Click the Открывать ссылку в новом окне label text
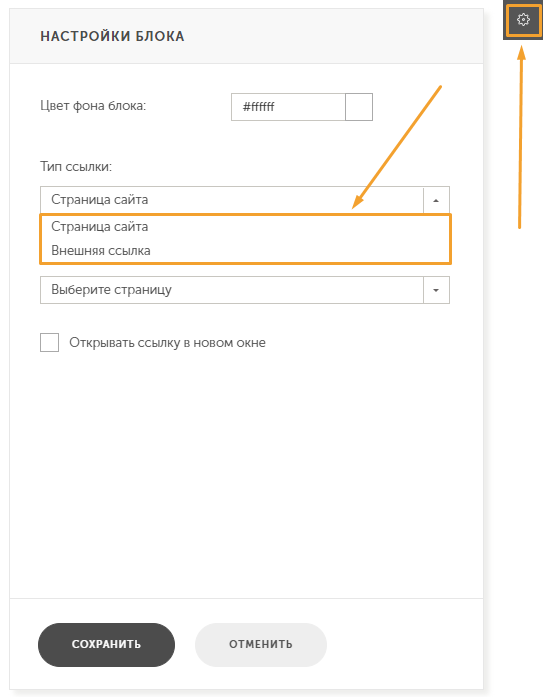Screen dimensions: 543x697 point(167,343)
